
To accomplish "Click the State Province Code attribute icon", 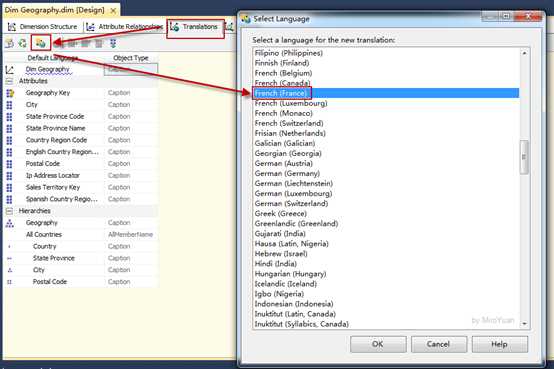I will point(10,117).
